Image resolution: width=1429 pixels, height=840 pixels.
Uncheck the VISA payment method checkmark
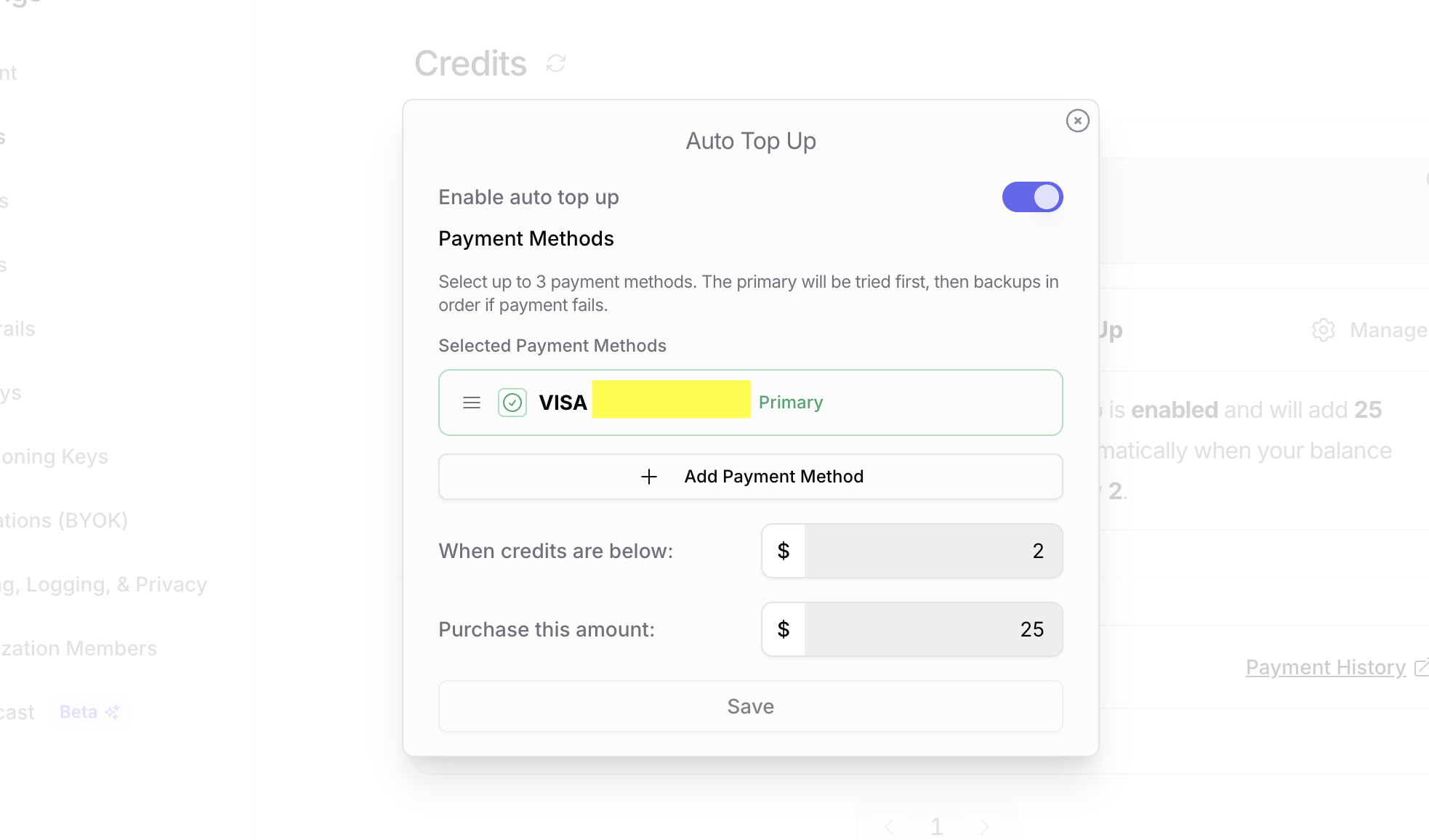click(512, 403)
